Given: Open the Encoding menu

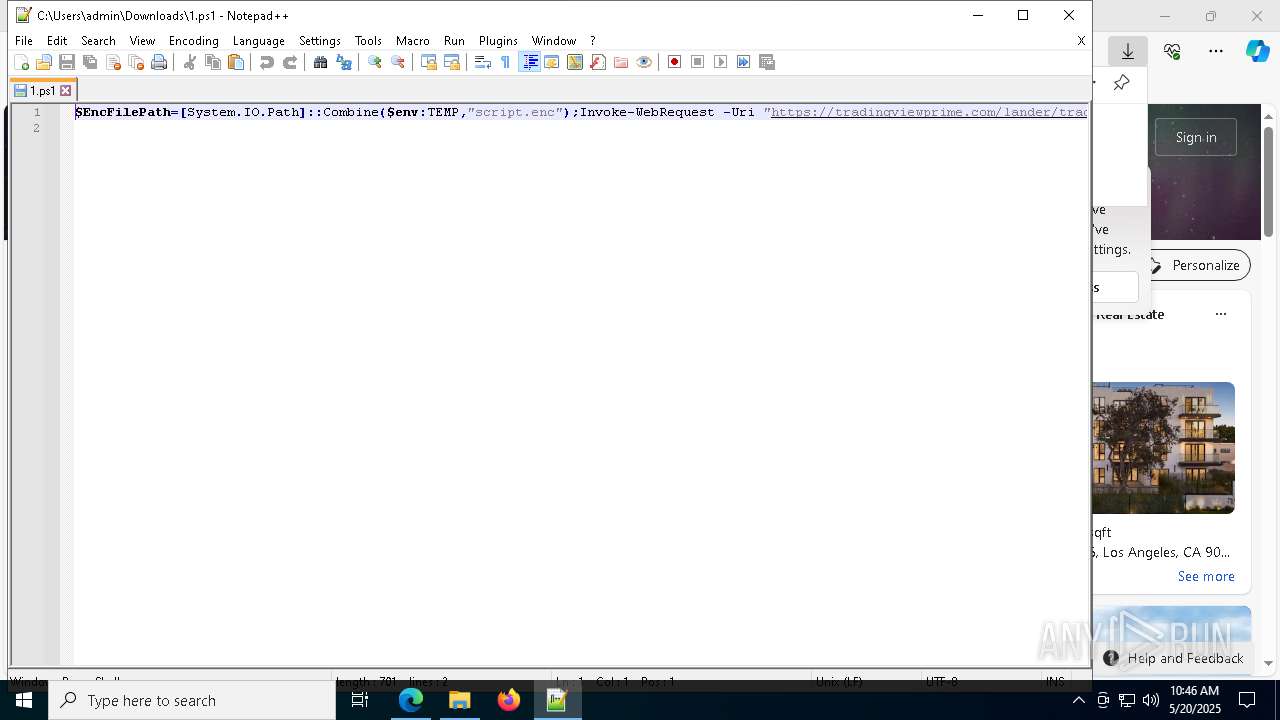Looking at the screenshot, I should [x=194, y=41].
